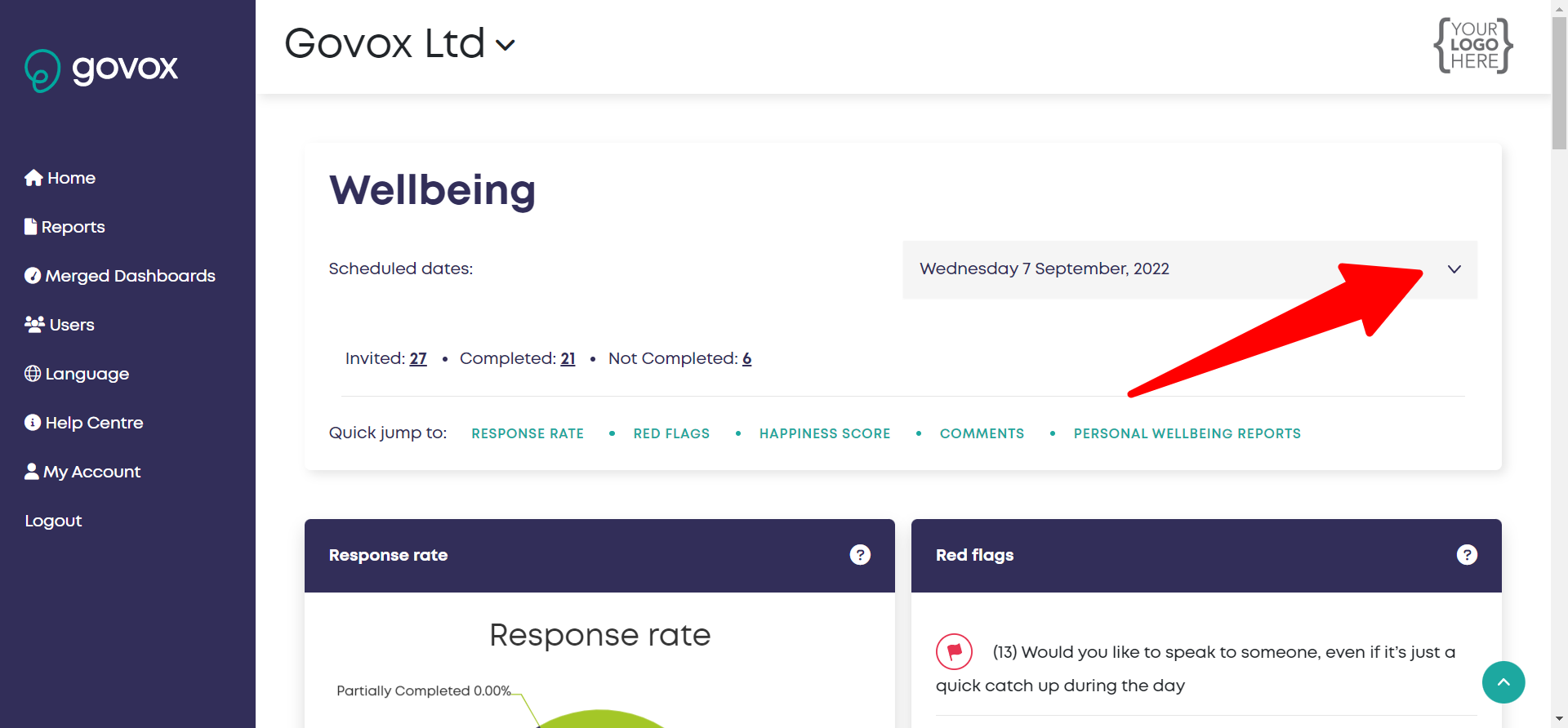Jump to the Comments section
The image size is (1568, 728).
982,433
